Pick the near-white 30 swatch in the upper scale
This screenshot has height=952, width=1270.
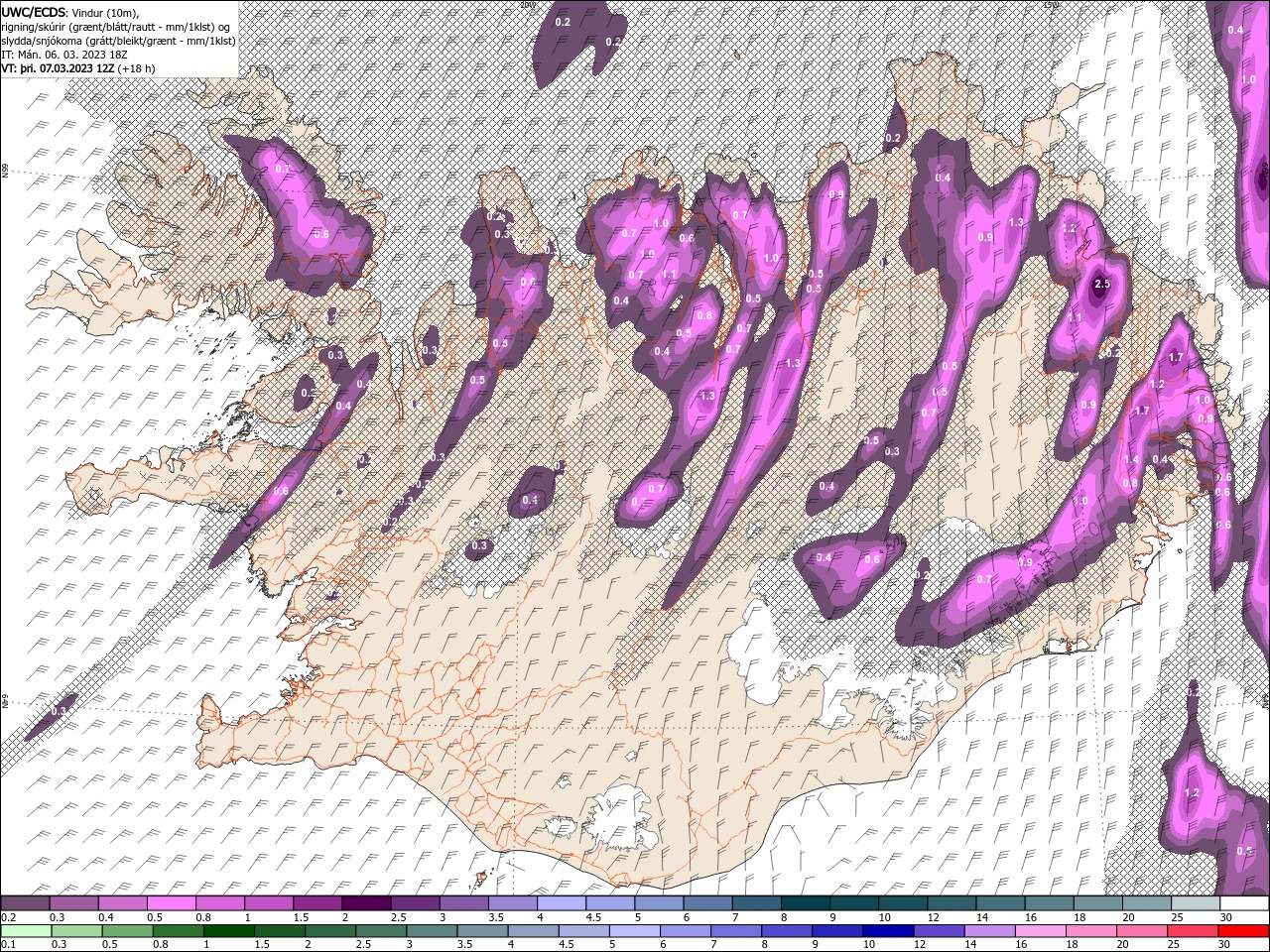click(x=1245, y=903)
